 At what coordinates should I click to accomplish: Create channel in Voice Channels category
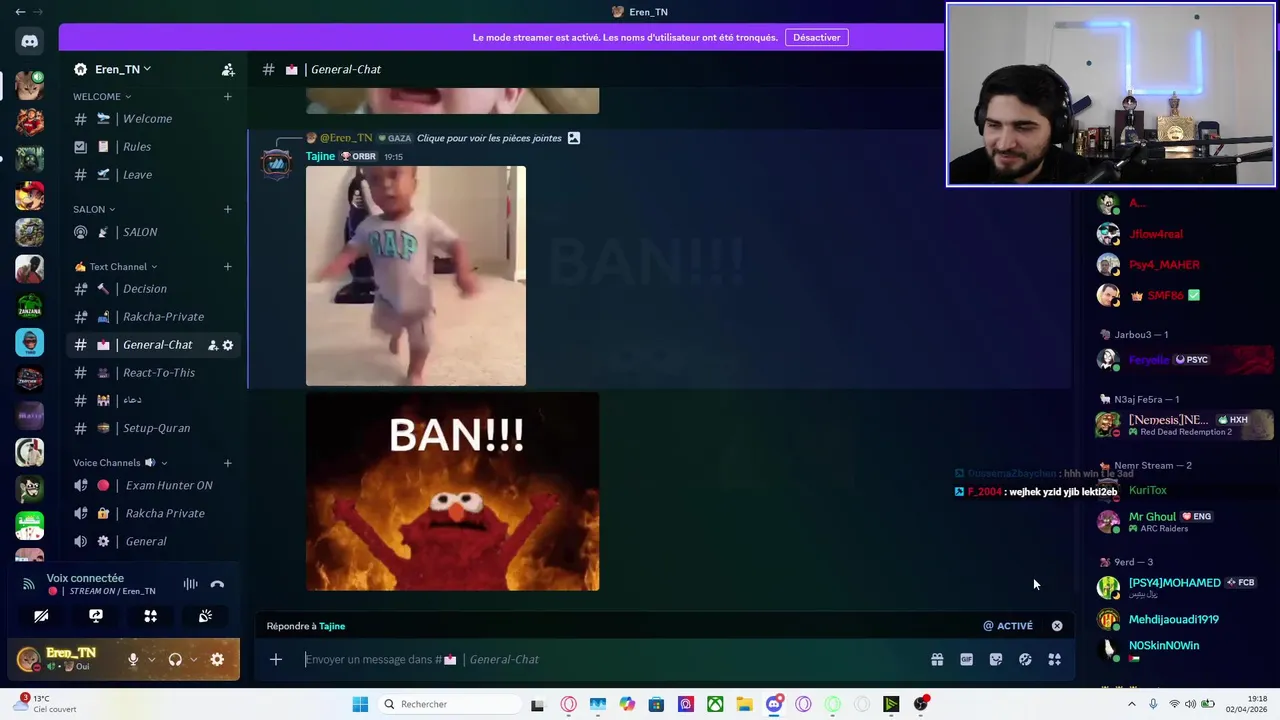point(228,463)
